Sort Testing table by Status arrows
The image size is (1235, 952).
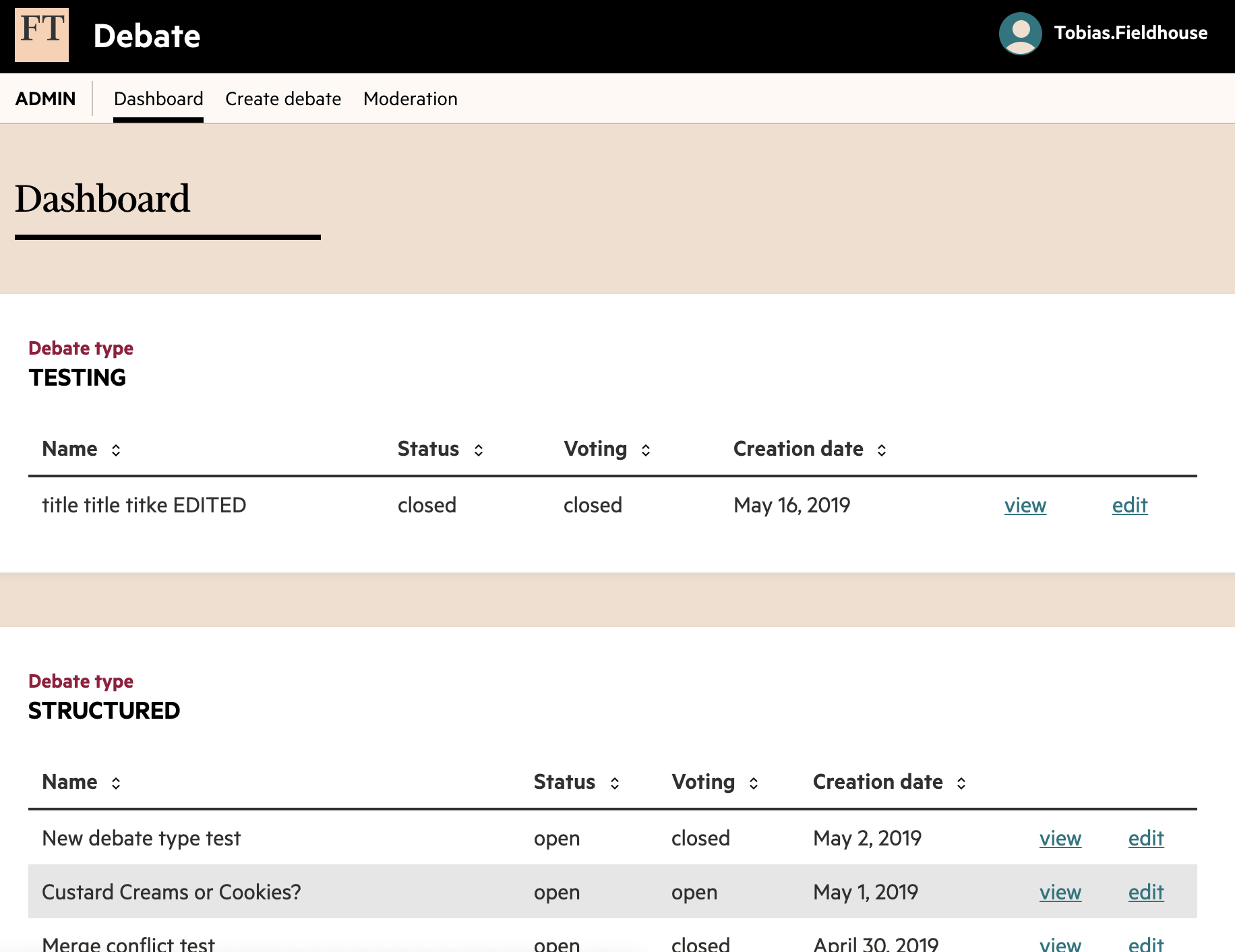(x=479, y=450)
